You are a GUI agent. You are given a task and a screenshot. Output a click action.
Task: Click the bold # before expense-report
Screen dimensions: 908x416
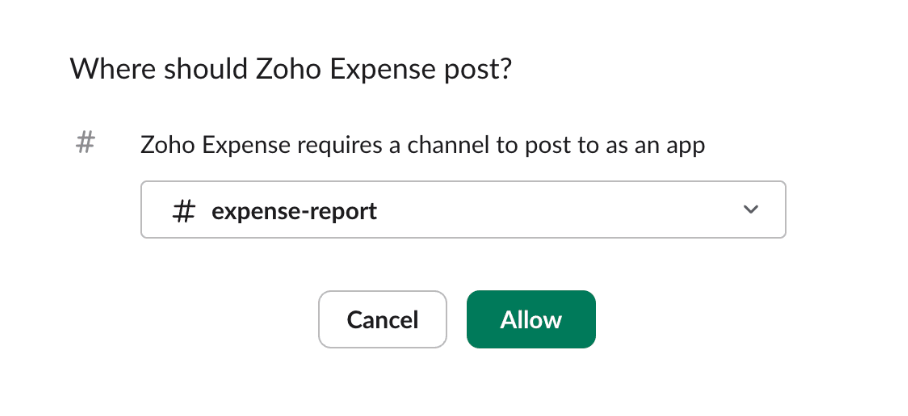[x=184, y=211]
